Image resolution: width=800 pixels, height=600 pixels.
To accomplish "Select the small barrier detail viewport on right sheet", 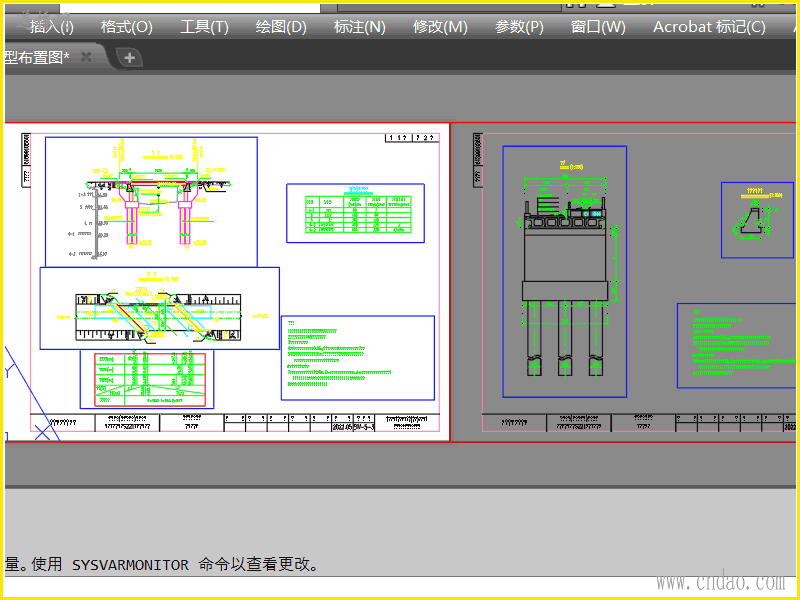I will [x=757, y=220].
